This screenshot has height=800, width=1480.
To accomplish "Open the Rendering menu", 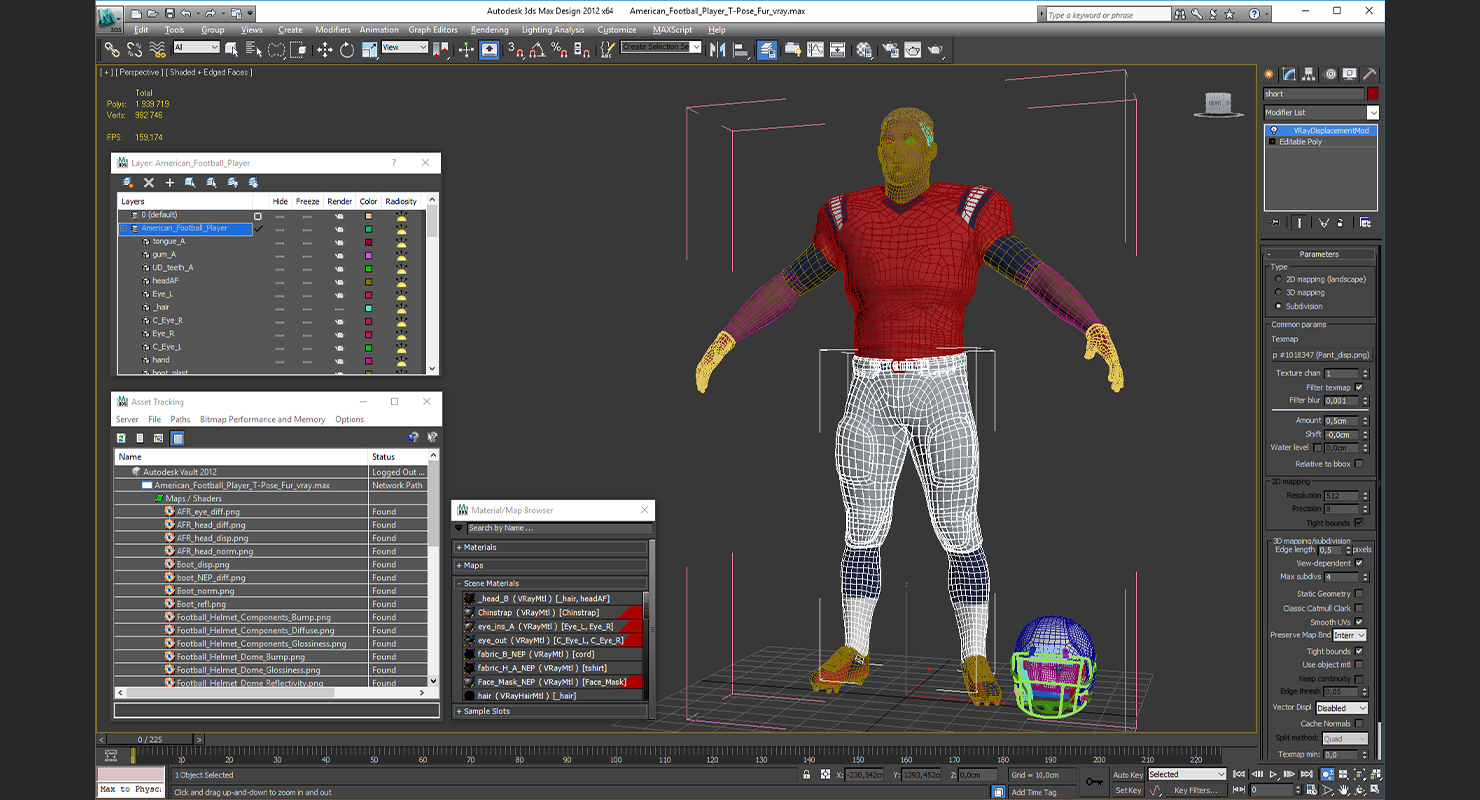I will tap(489, 30).
